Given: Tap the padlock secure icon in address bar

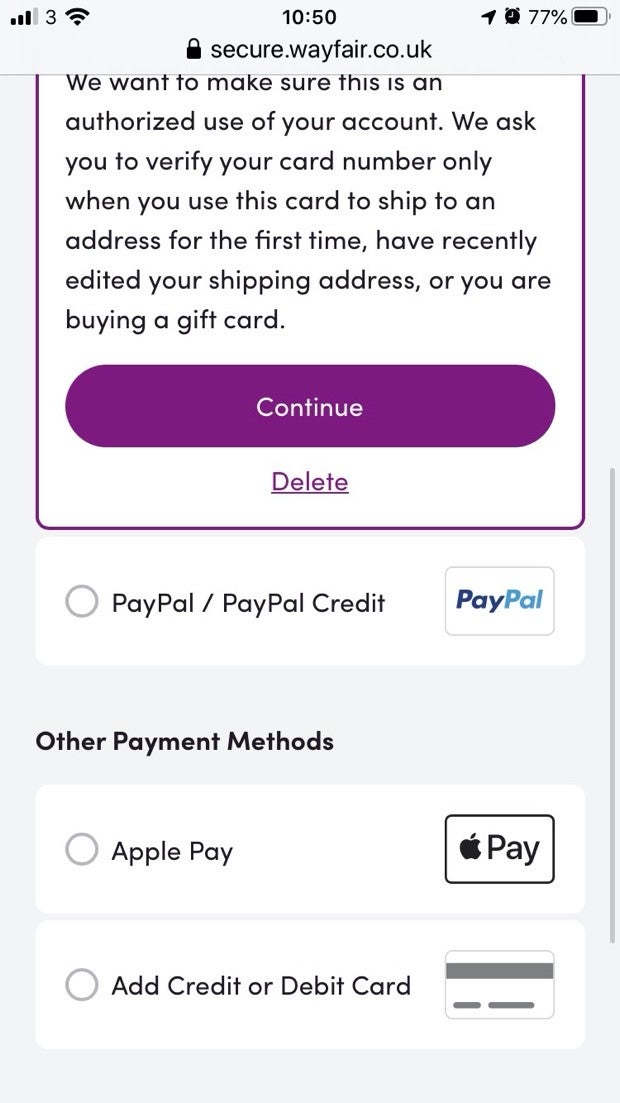Looking at the screenshot, I should click(x=194, y=49).
